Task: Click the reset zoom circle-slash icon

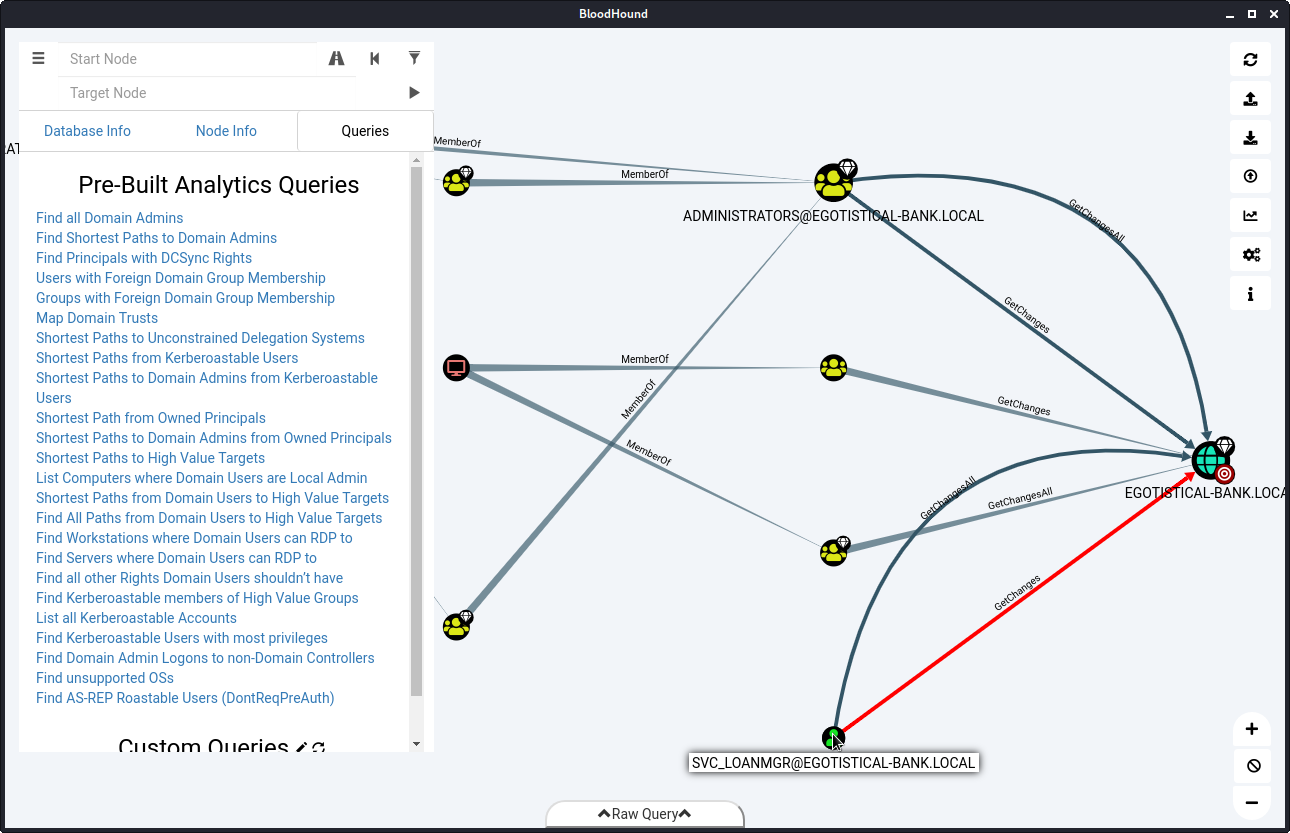Action: (1251, 766)
